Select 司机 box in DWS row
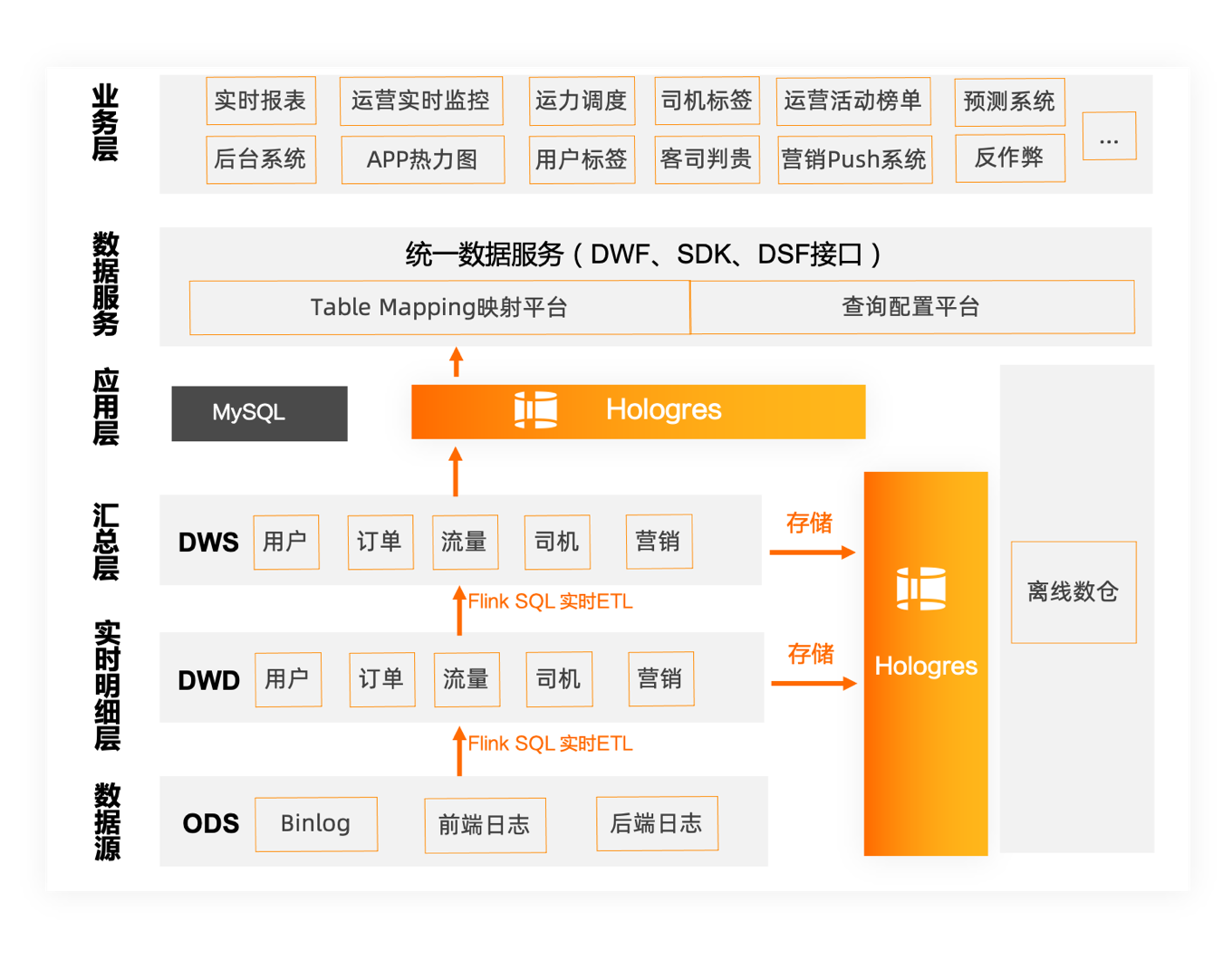 click(558, 542)
